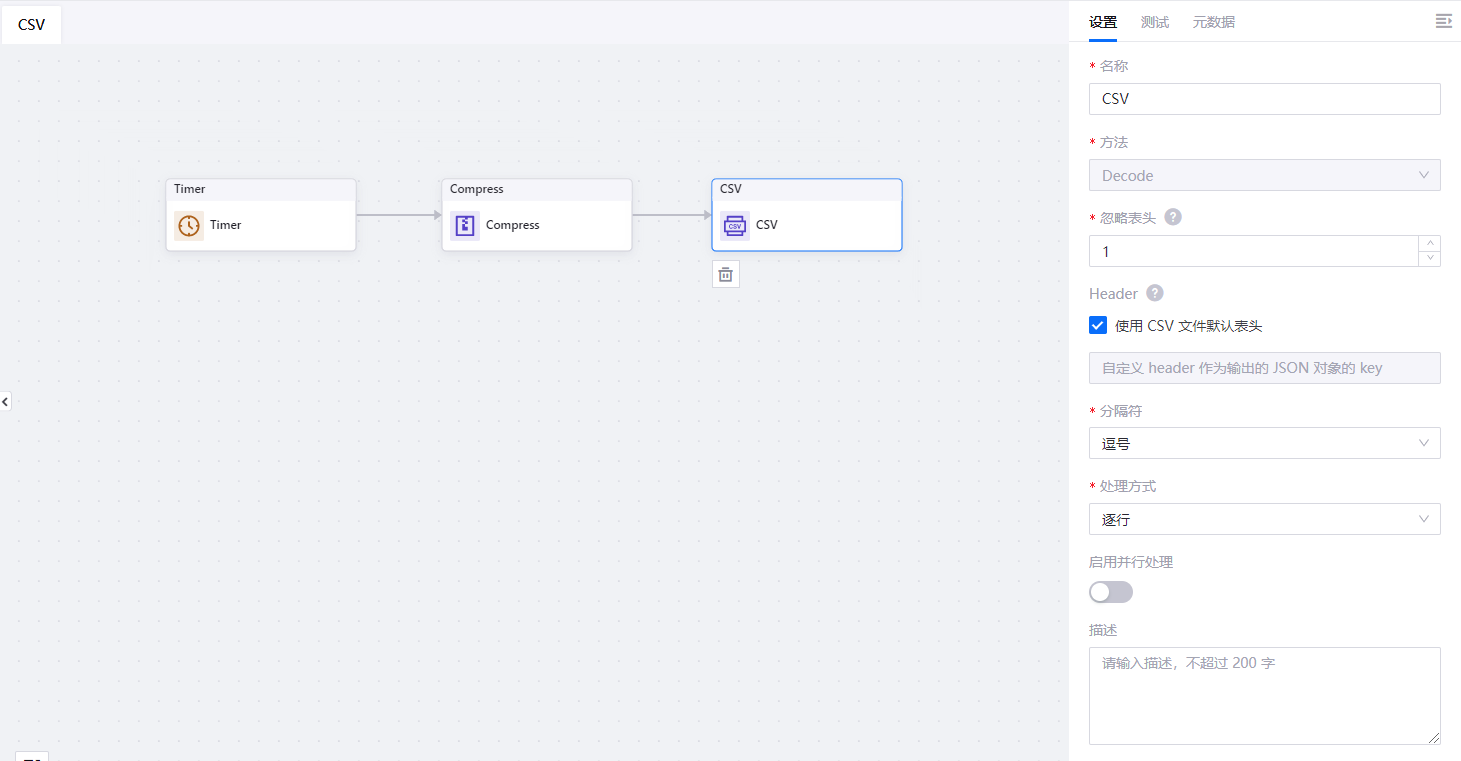This screenshot has width=1461, height=761.
Task: Decrease 忽略表头 value with down arrow
Action: coord(1430,259)
